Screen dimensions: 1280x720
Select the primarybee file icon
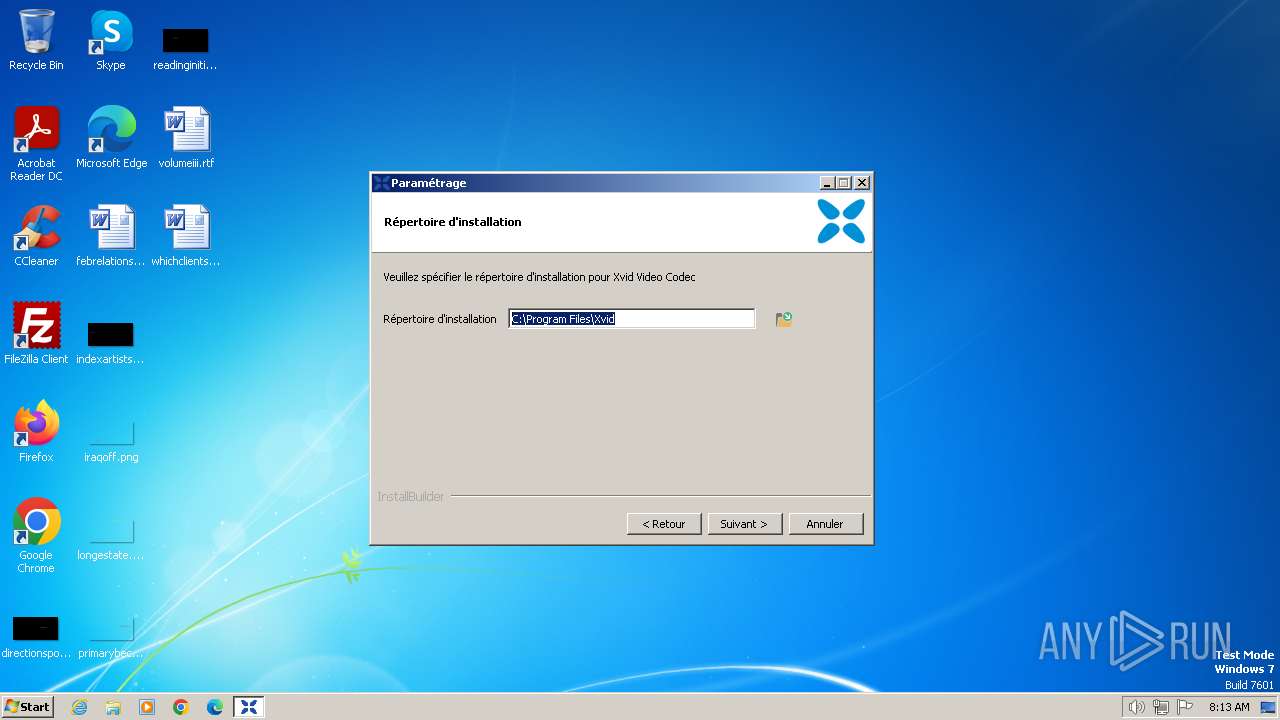(x=111, y=636)
